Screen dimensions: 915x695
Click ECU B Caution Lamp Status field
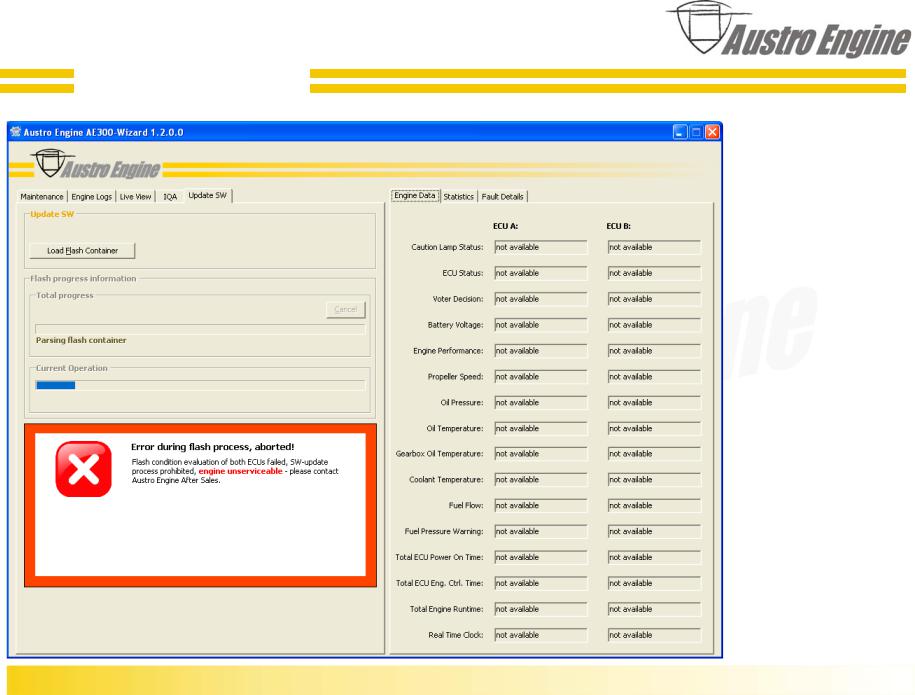click(654, 247)
